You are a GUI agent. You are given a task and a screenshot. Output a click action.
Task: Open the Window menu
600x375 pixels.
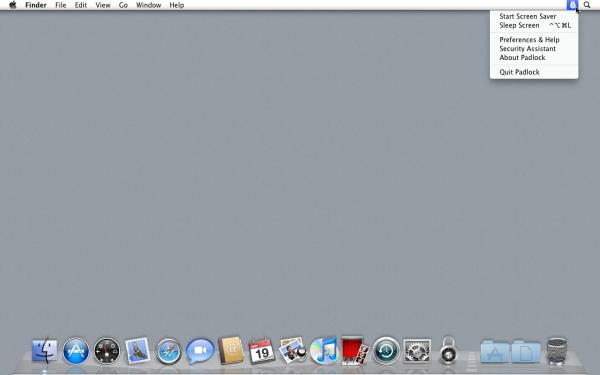(x=148, y=5)
